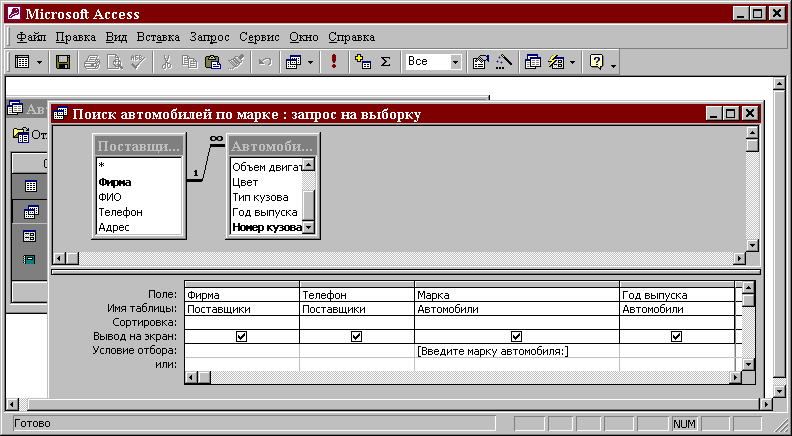Click the Поставщики table title bar
792x436 pixels.
tap(138, 147)
